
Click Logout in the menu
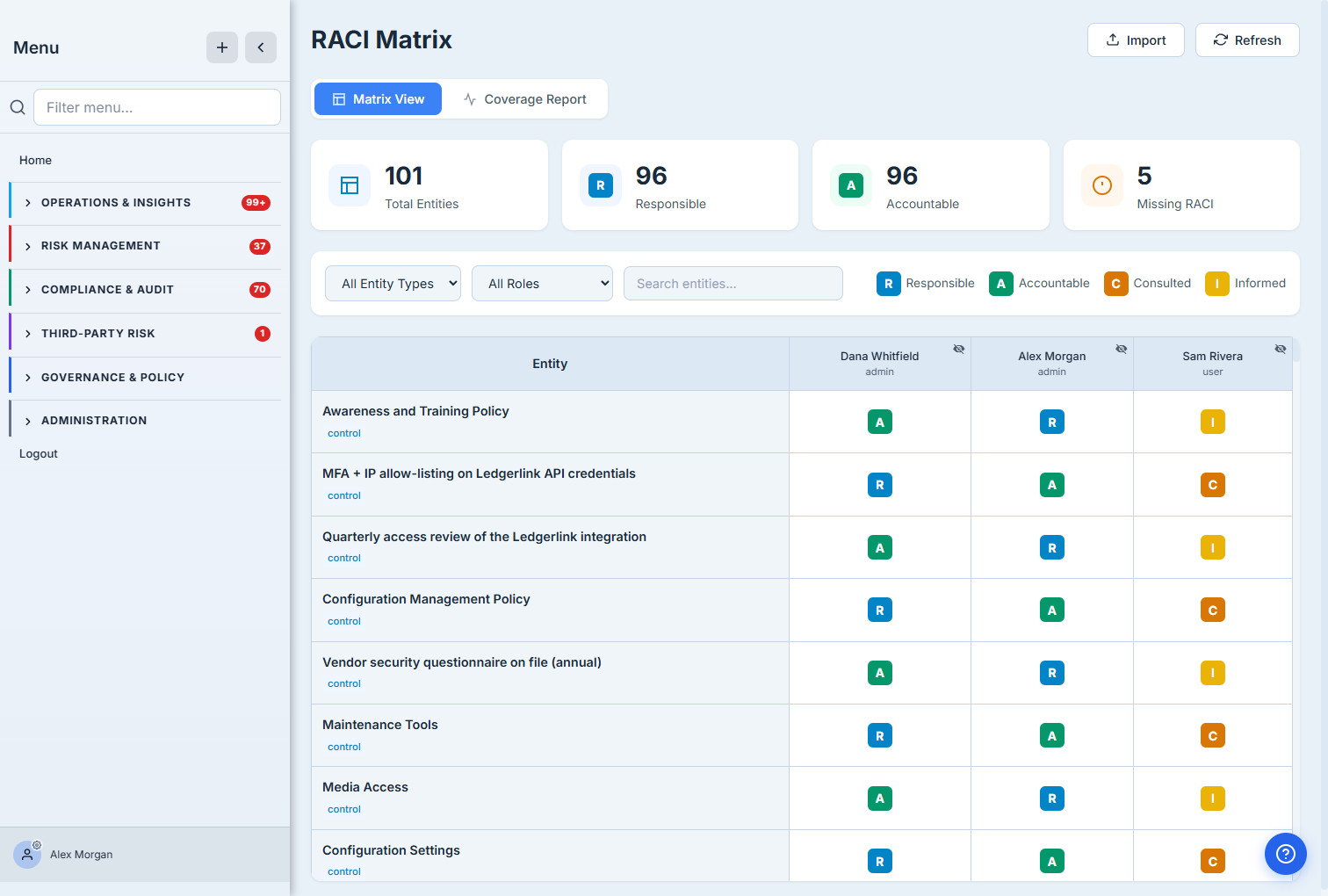click(39, 453)
